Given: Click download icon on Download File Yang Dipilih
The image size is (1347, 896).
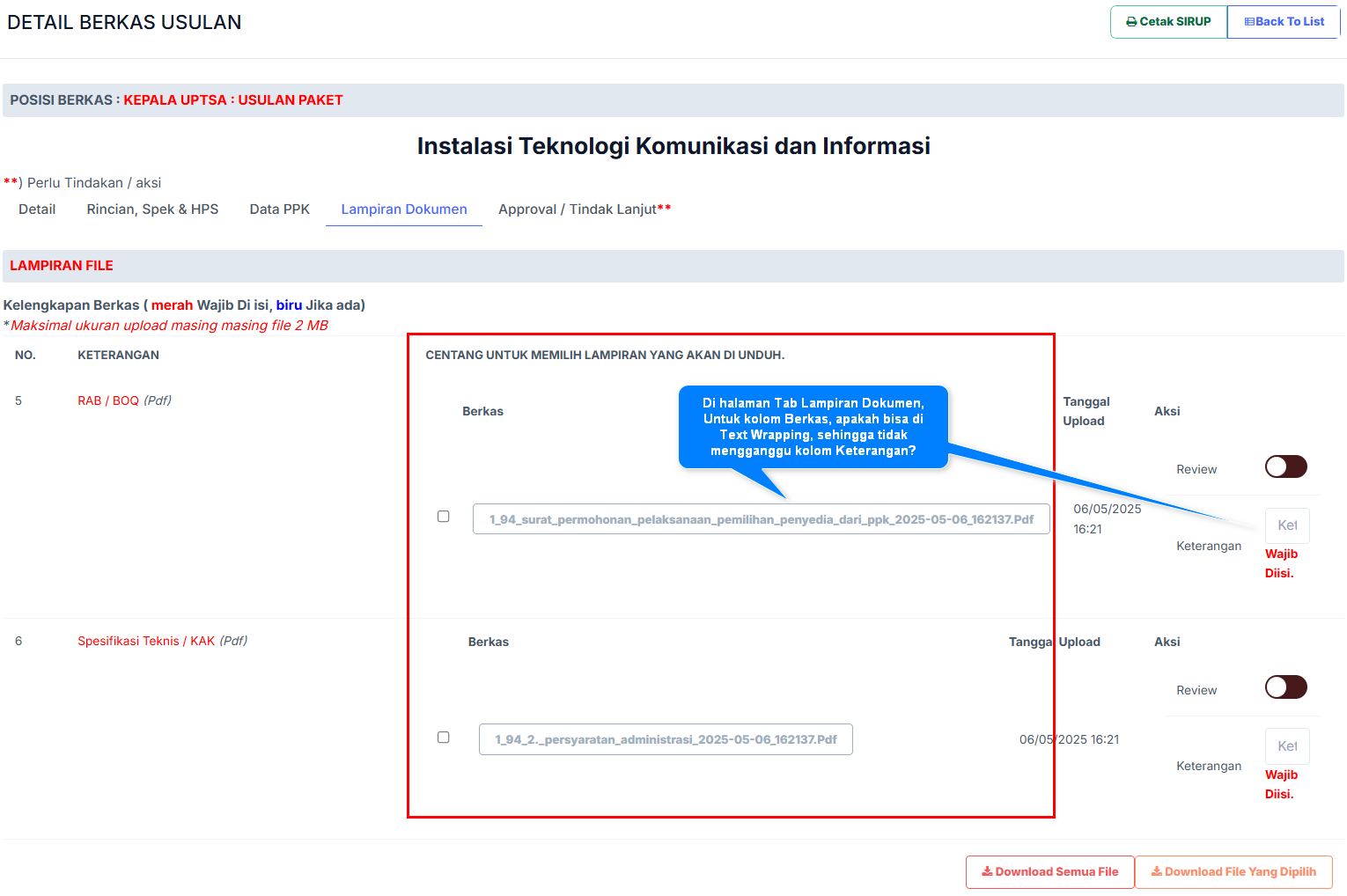Looking at the screenshot, I should click(1157, 871).
